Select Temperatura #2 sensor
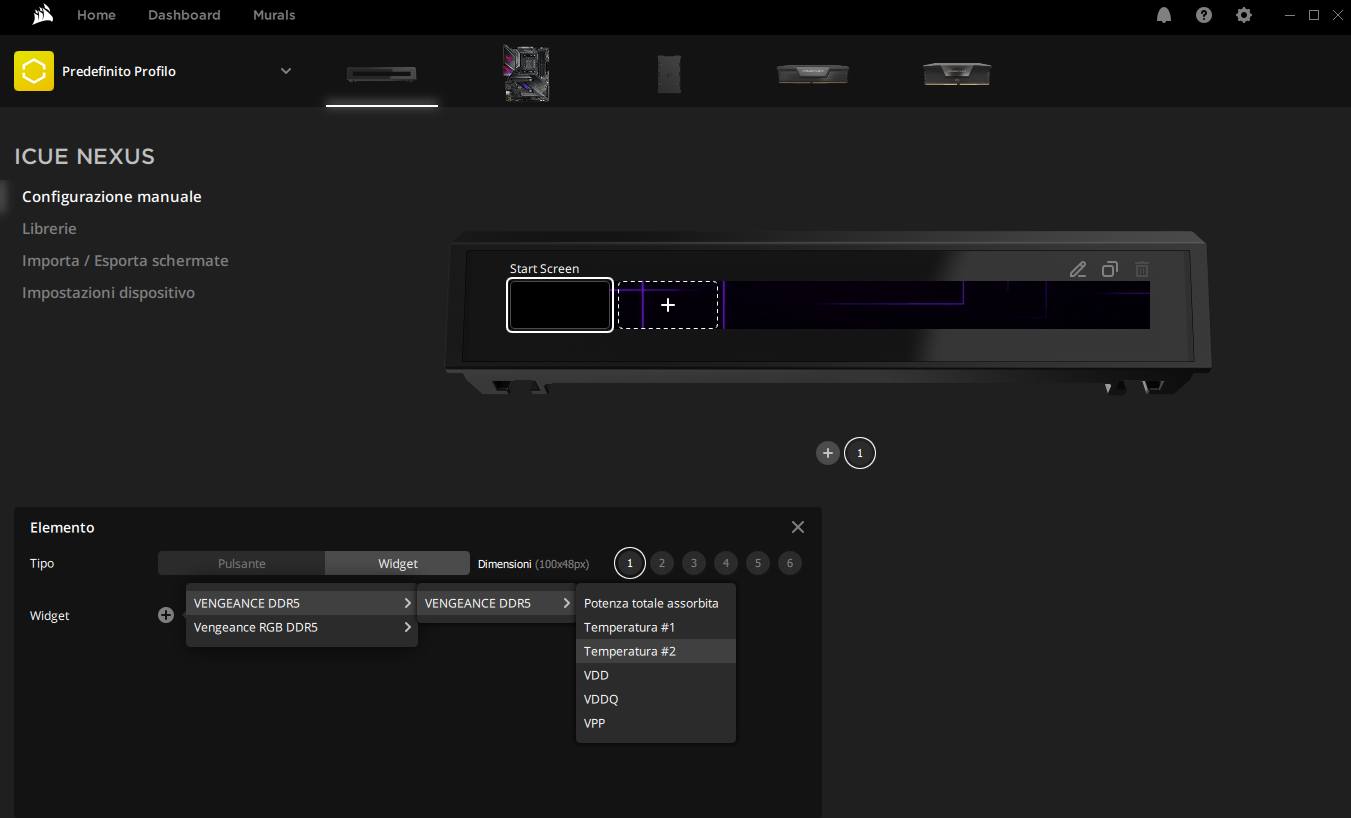1351x818 pixels. (656, 651)
